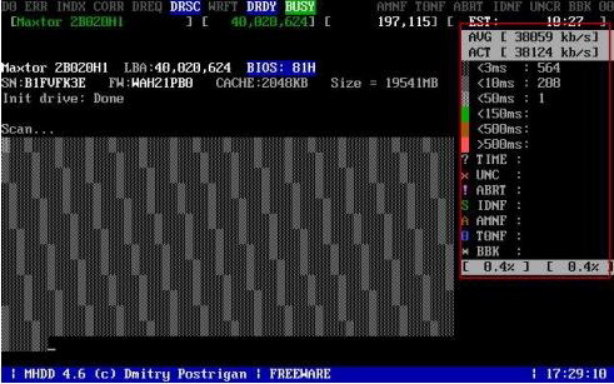Click the red x UNC symbol

[x=465, y=175]
